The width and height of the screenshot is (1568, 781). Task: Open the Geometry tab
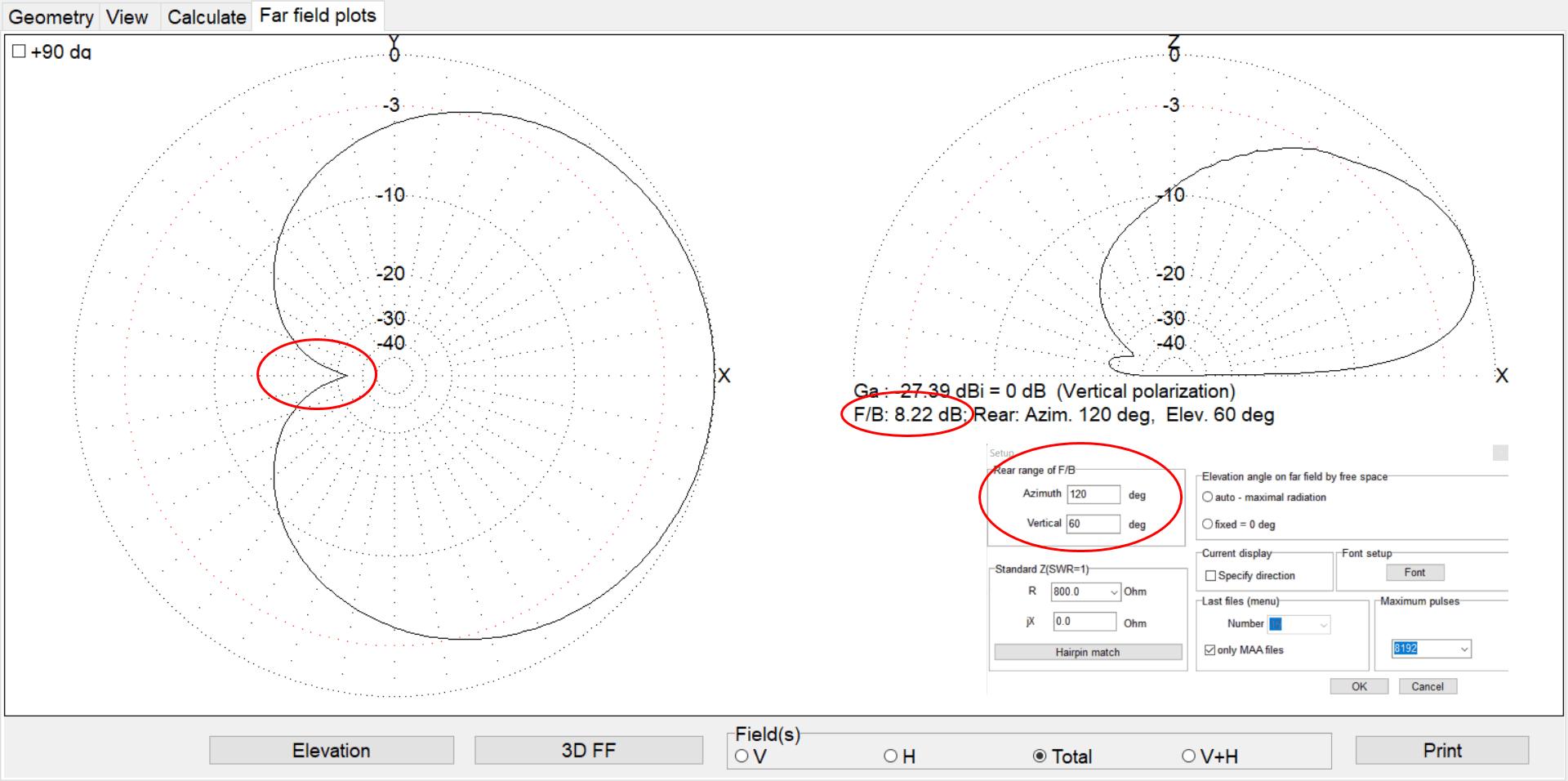[51, 17]
